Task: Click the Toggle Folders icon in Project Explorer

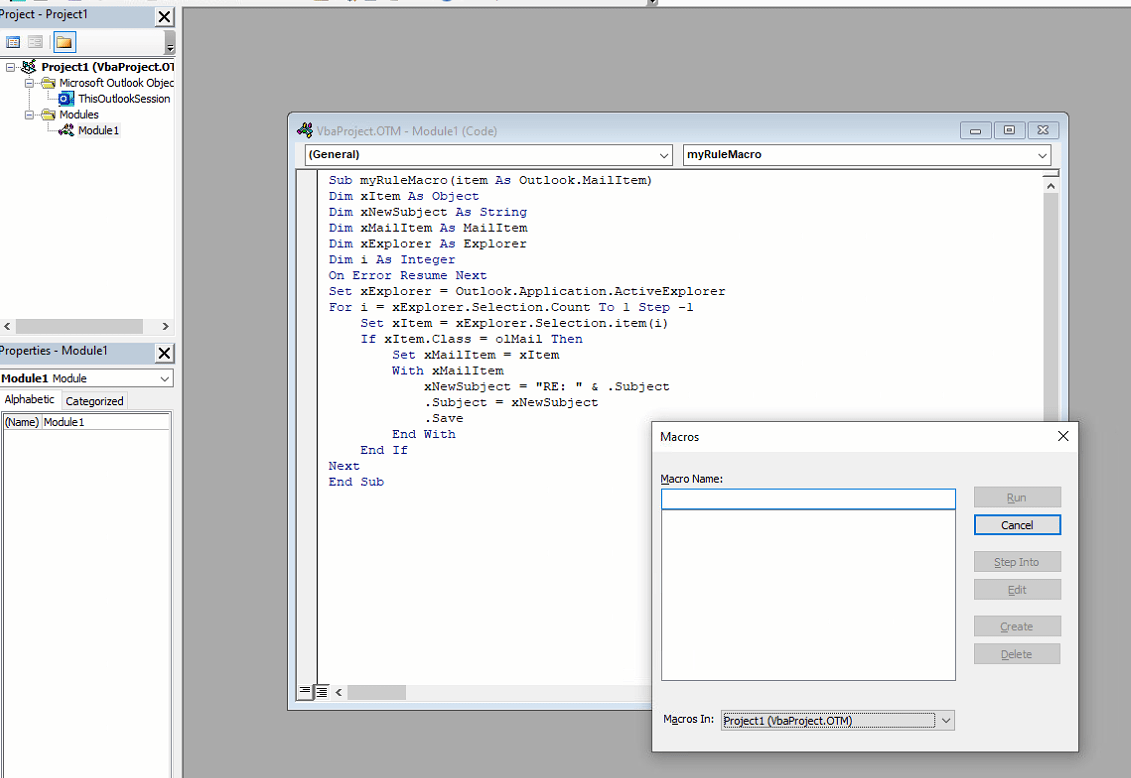Action: [x=63, y=41]
